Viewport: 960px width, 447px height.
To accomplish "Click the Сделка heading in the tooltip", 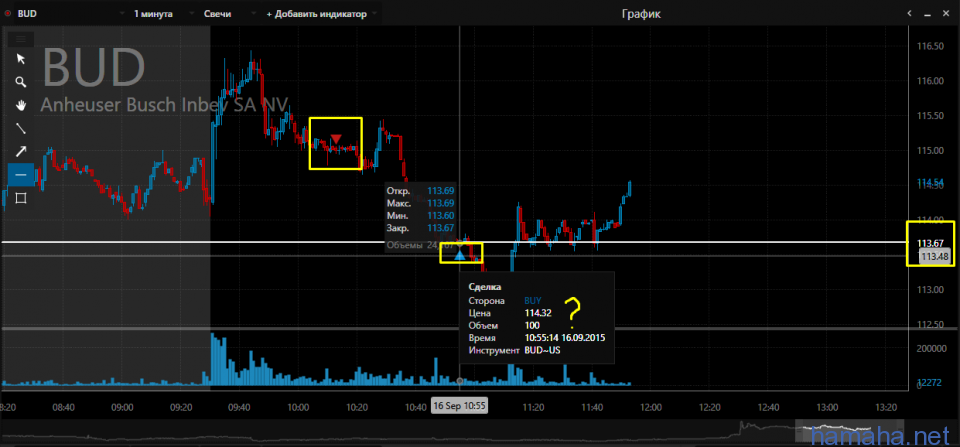I will coord(484,287).
